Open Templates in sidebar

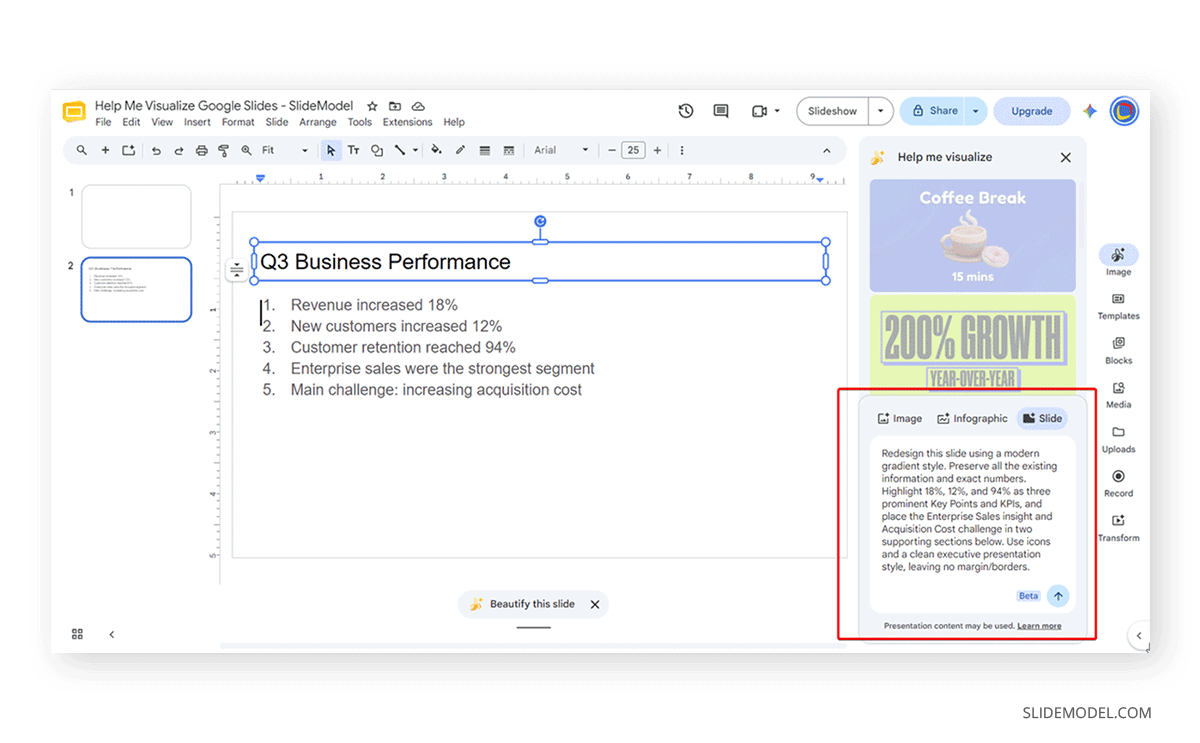tap(1118, 306)
